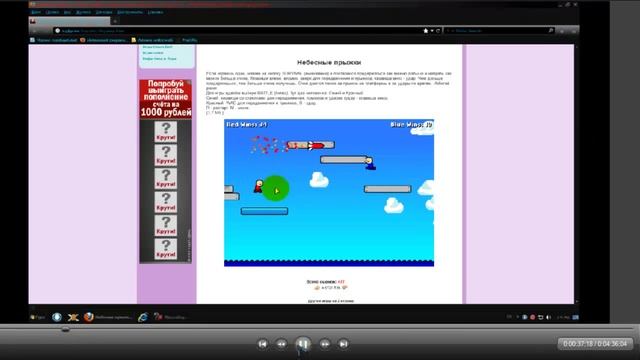Click the bookmark star icon in address bar
640x360 pixels.
point(426,31)
